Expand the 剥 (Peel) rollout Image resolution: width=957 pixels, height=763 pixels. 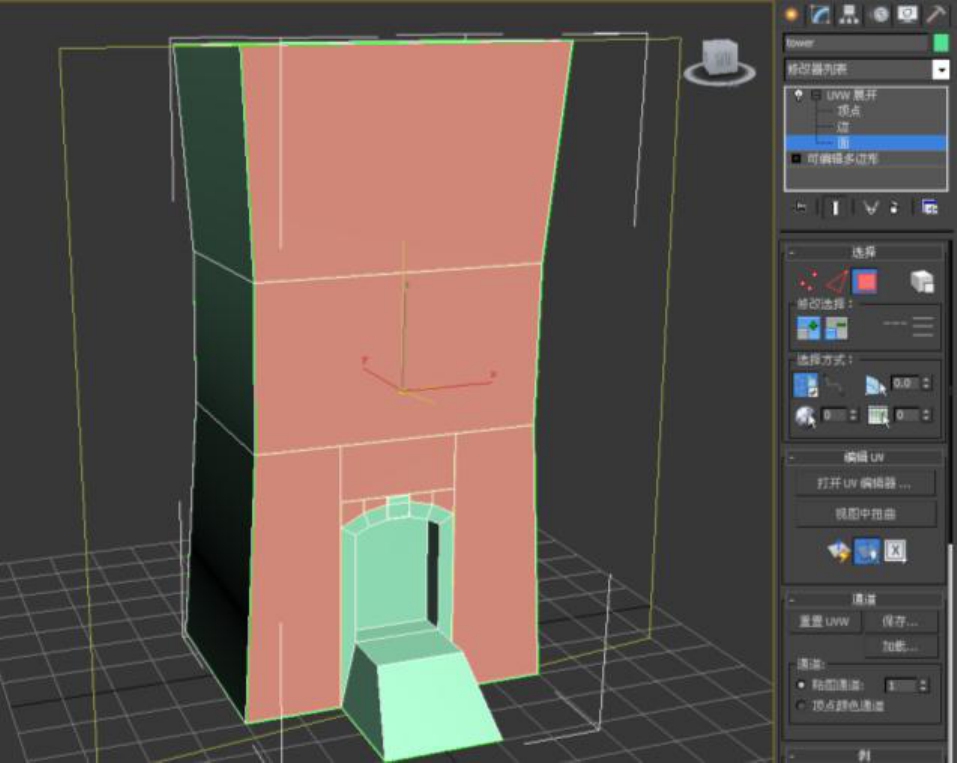(864, 756)
